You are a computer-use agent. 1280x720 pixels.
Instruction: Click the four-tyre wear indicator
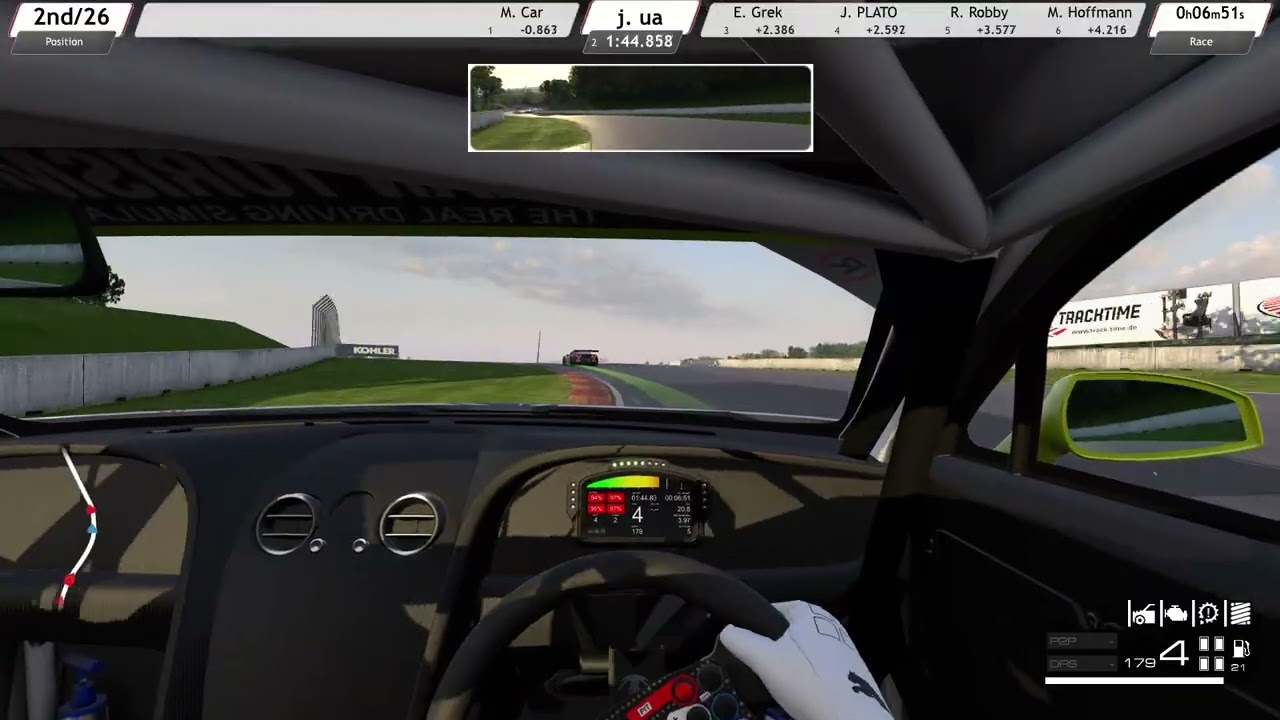coord(1211,654)
